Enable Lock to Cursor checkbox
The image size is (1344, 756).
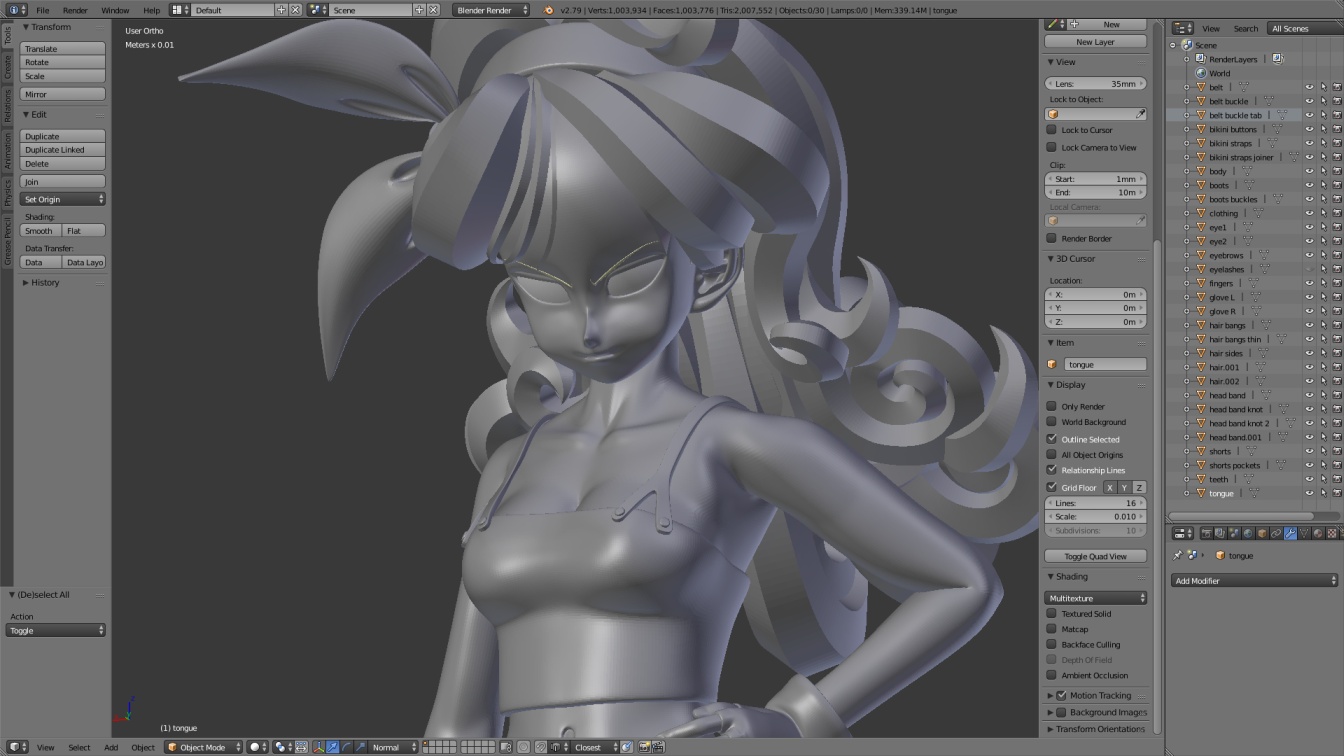point(1051,130)
